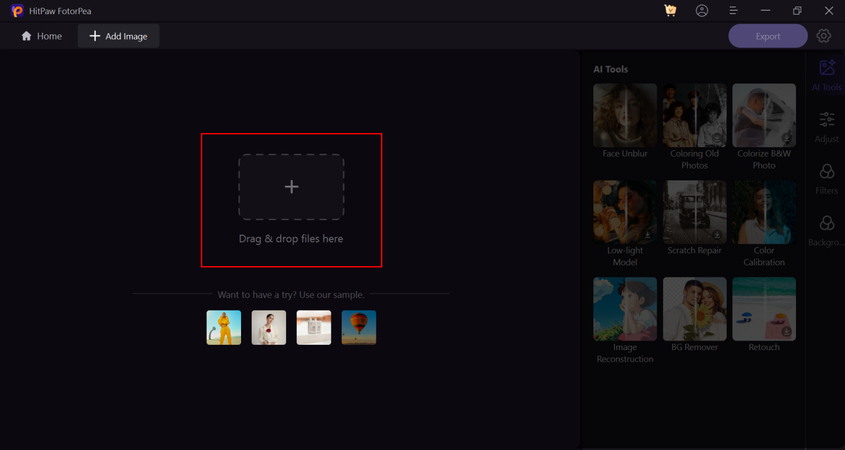
Task: Choose the Scratch Repair thumbnail
Action: (x=695, y=212)
